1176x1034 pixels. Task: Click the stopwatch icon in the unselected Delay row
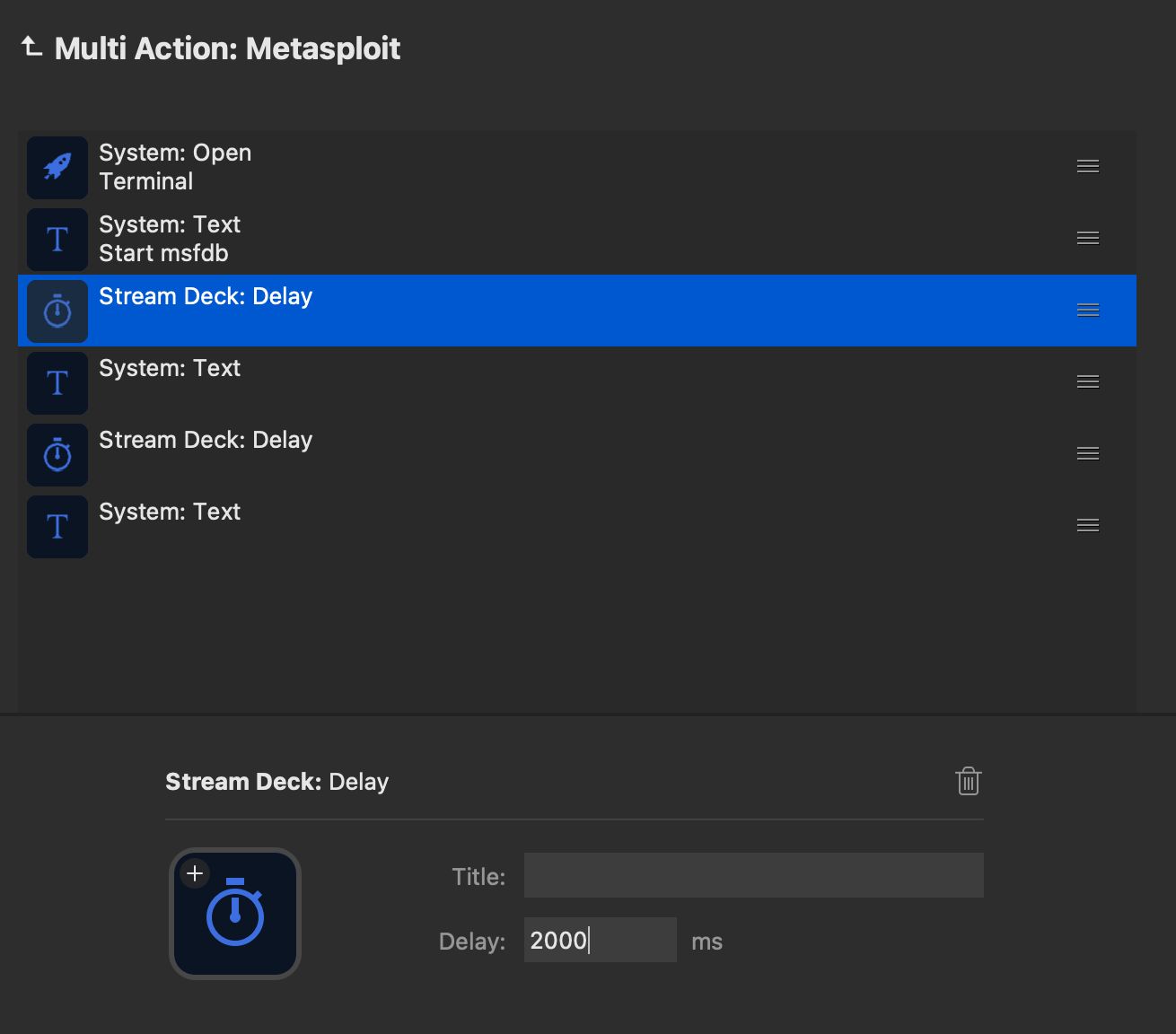57,454
